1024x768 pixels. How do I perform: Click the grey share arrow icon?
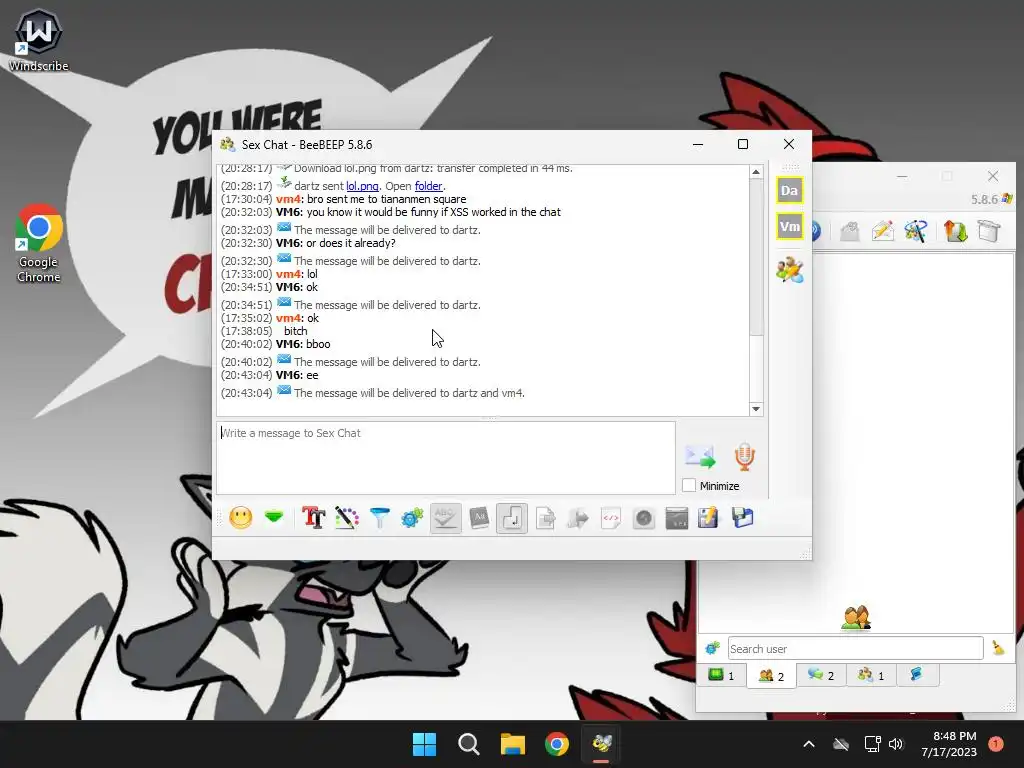[578, 518]
